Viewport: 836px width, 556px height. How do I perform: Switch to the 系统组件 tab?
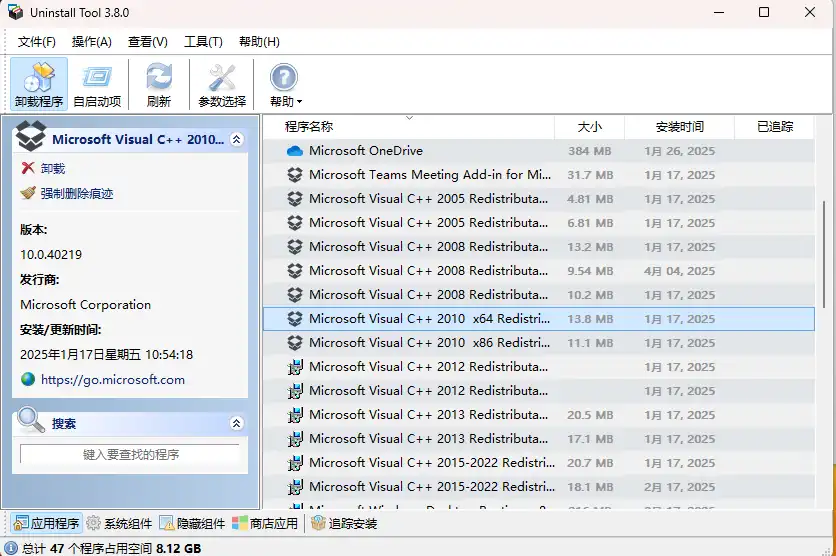(x=119, y=523)
